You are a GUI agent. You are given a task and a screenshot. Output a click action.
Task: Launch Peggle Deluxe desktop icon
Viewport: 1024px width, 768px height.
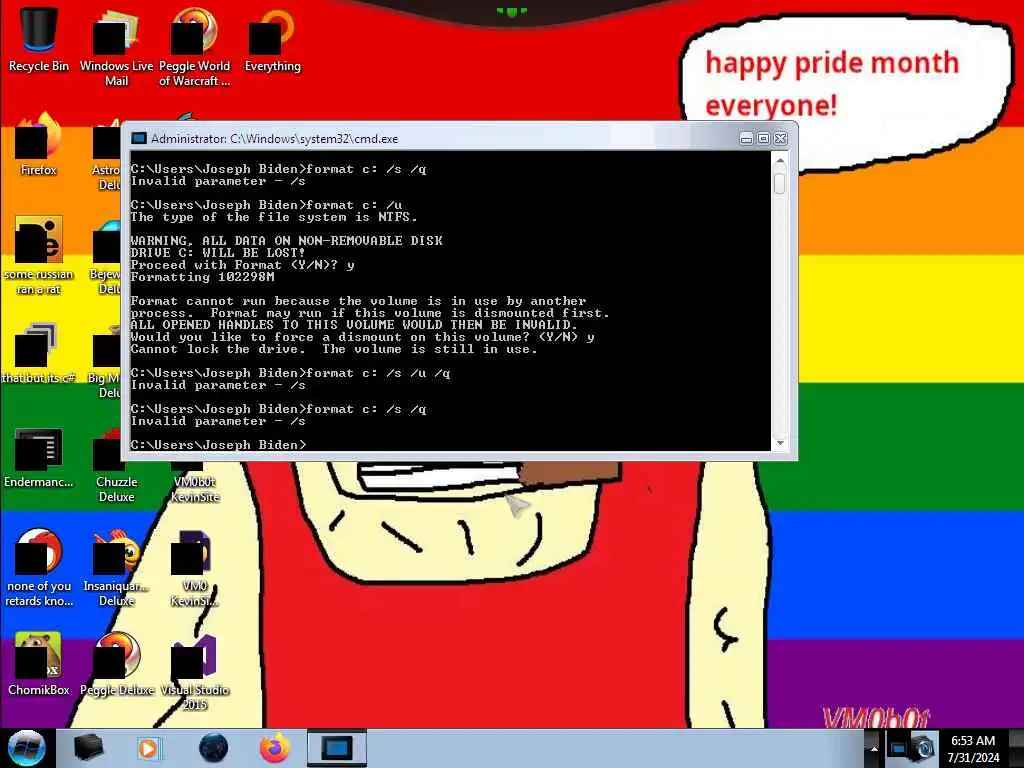click(x=116, y=663)
